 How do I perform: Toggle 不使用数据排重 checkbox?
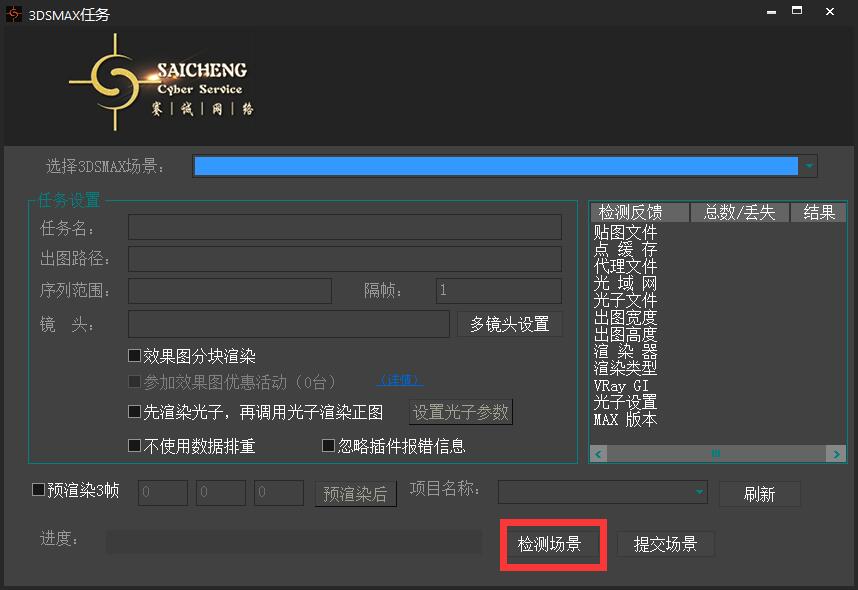pyautogui.click(x=135, y=446)
